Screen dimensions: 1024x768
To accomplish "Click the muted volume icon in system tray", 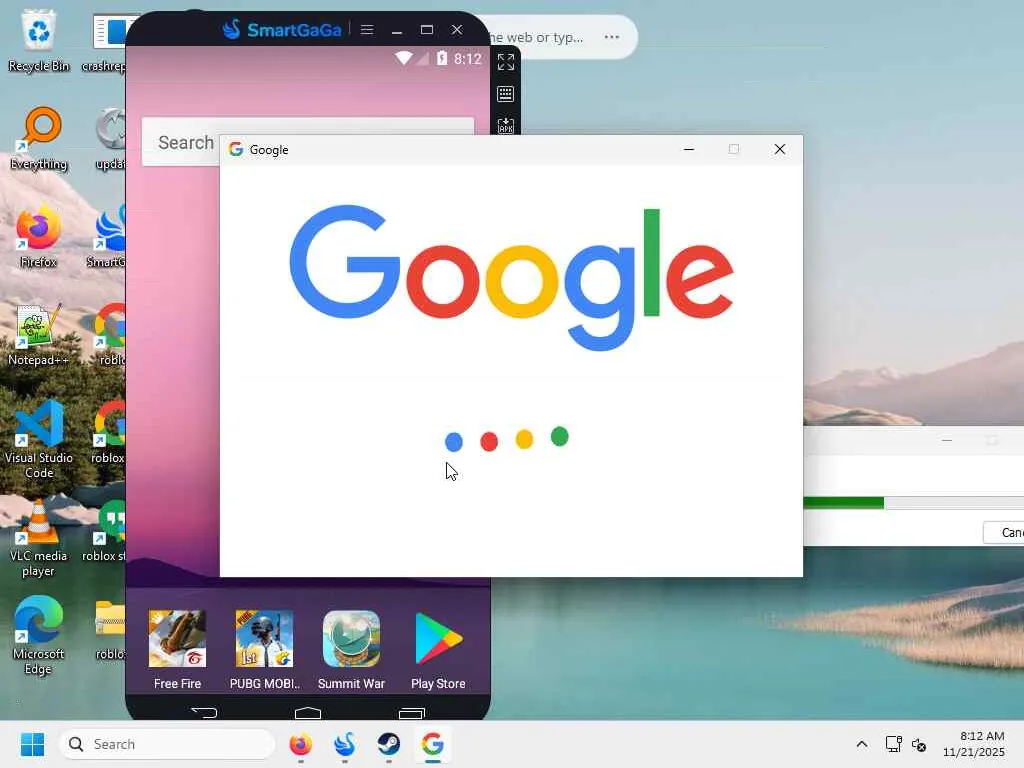I will coord(919,744).
